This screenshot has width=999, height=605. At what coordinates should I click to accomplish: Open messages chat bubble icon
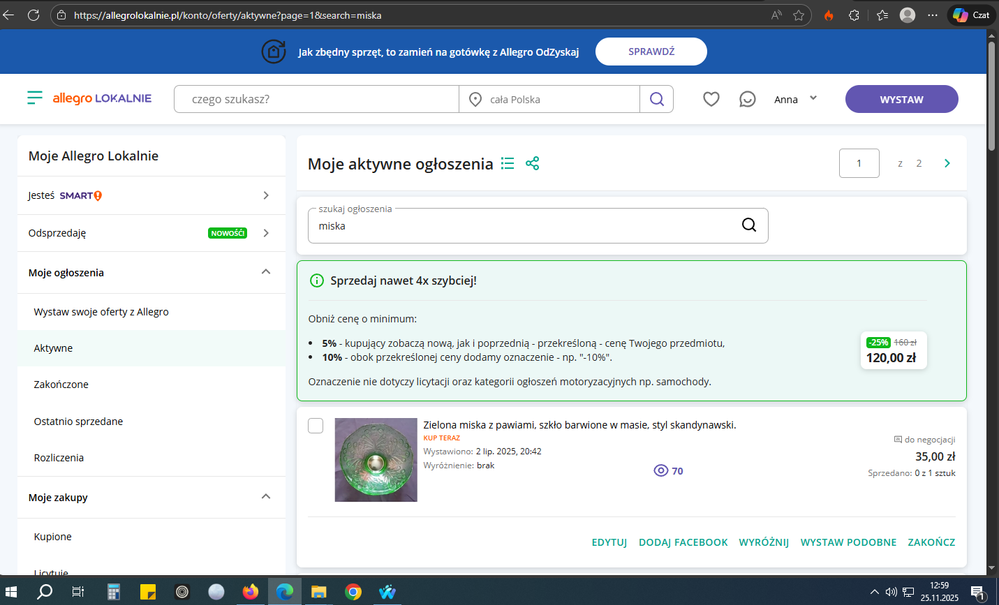point(747,99)
